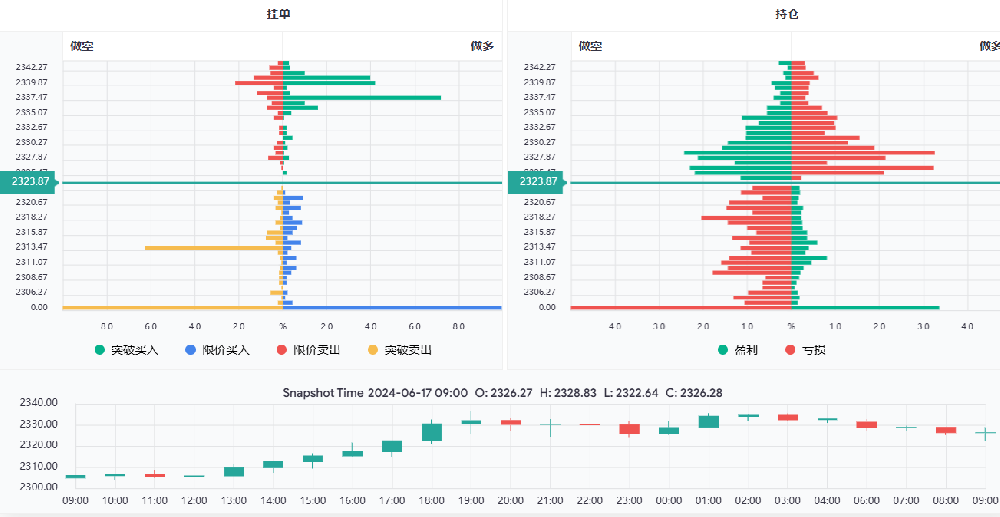
Task: Click long green 突破买入 bar at 2337.47
Action: [x=362, y=98]
